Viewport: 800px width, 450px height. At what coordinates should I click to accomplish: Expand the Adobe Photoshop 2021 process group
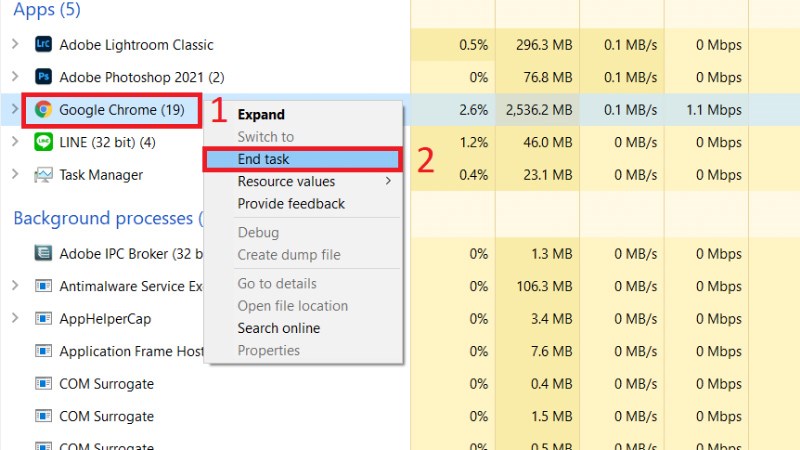click(x=15, y=77)
